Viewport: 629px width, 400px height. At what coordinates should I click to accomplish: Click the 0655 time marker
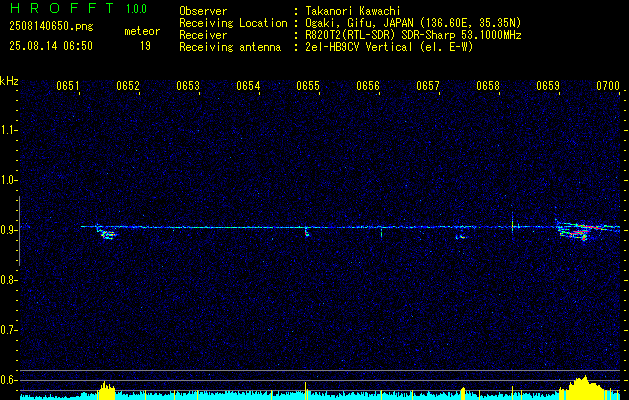pos(308,86)
